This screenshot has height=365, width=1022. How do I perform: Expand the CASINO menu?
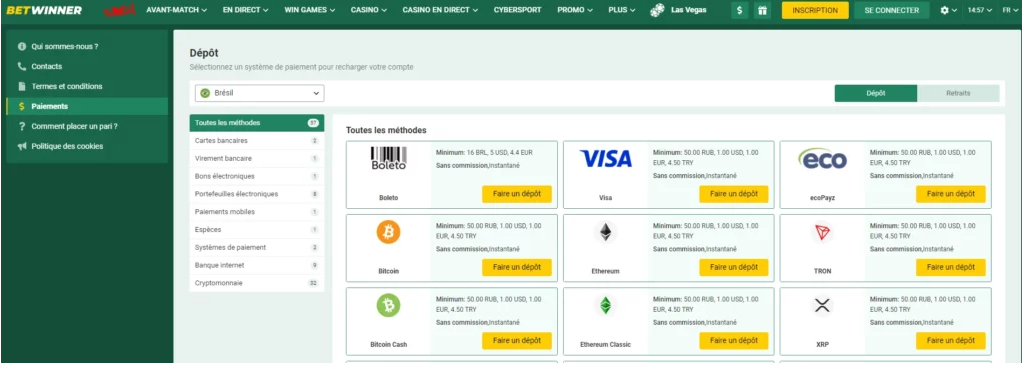[368, 10]
